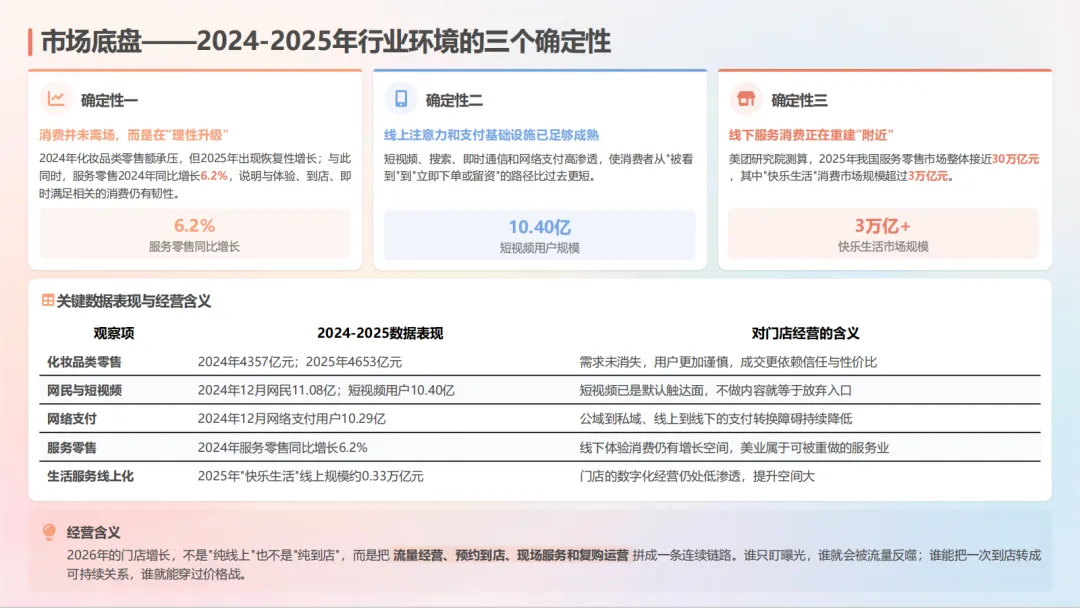Select the 6.2% 服务零售同比增长 stat badge
Image resolution: width=1080 pixels, height=608 pixels.
196,233
